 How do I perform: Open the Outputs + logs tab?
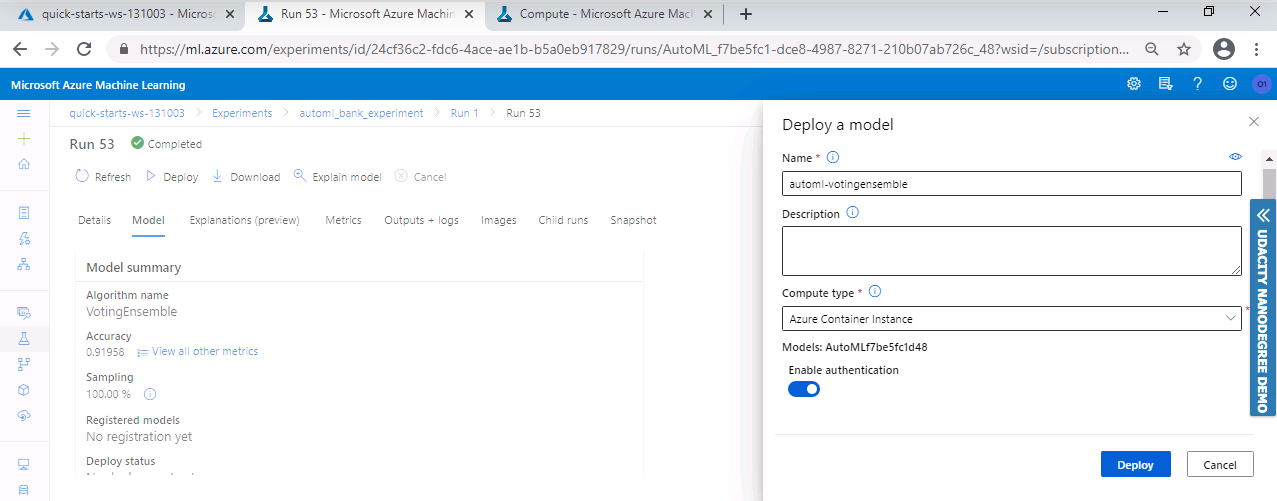coord(421,220)
